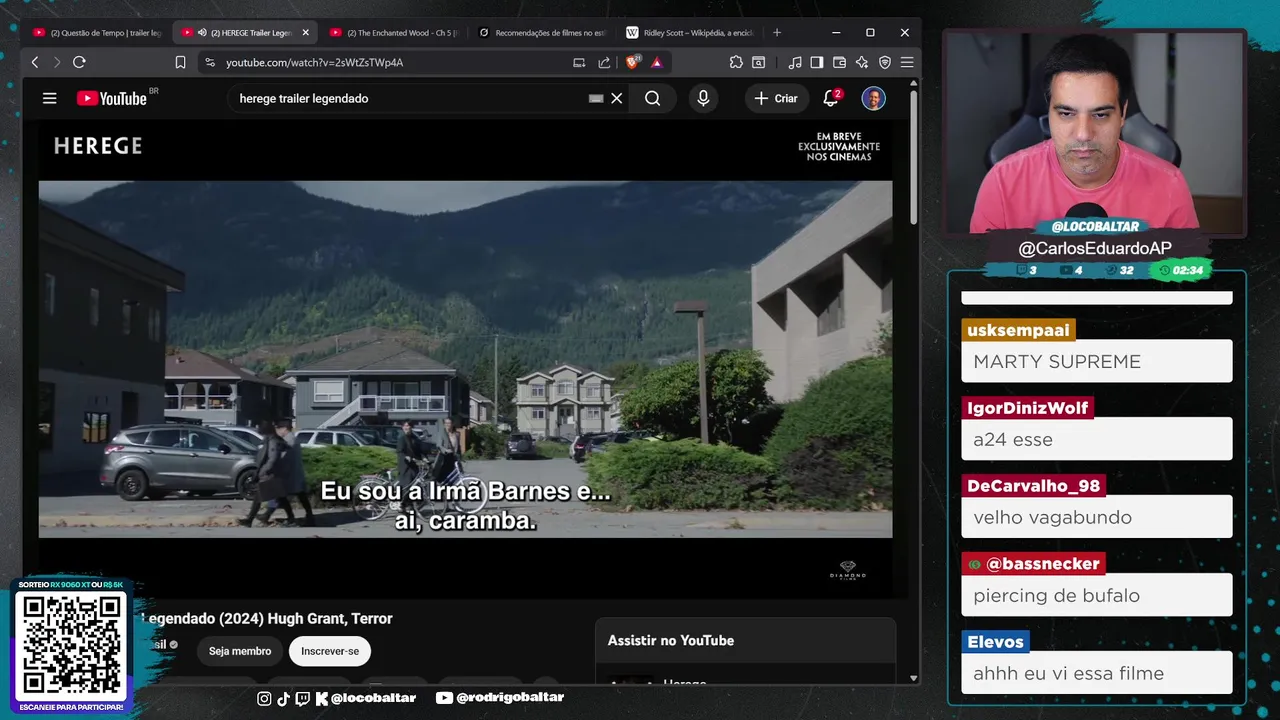Switch to Questão de Tempo trailer tab
Viewport: 1280px width, 720px height.
97,32
